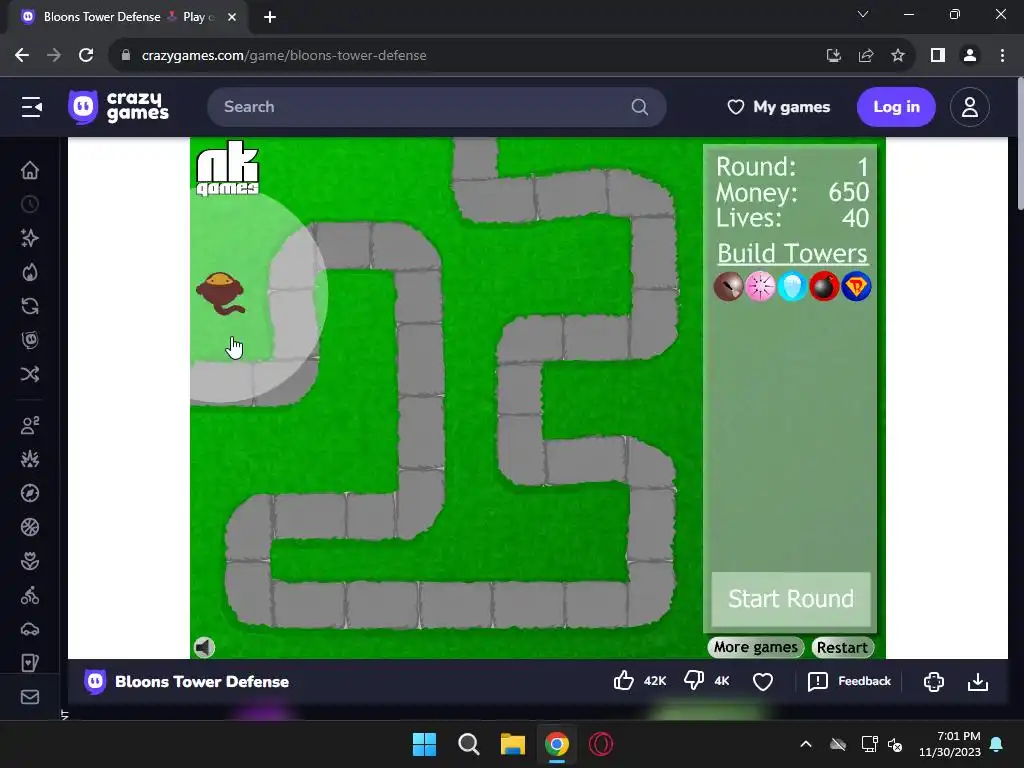Viewport: 1024px width, 768px height.
Task: Open Popular games flame icon
Action: (30, 272)
